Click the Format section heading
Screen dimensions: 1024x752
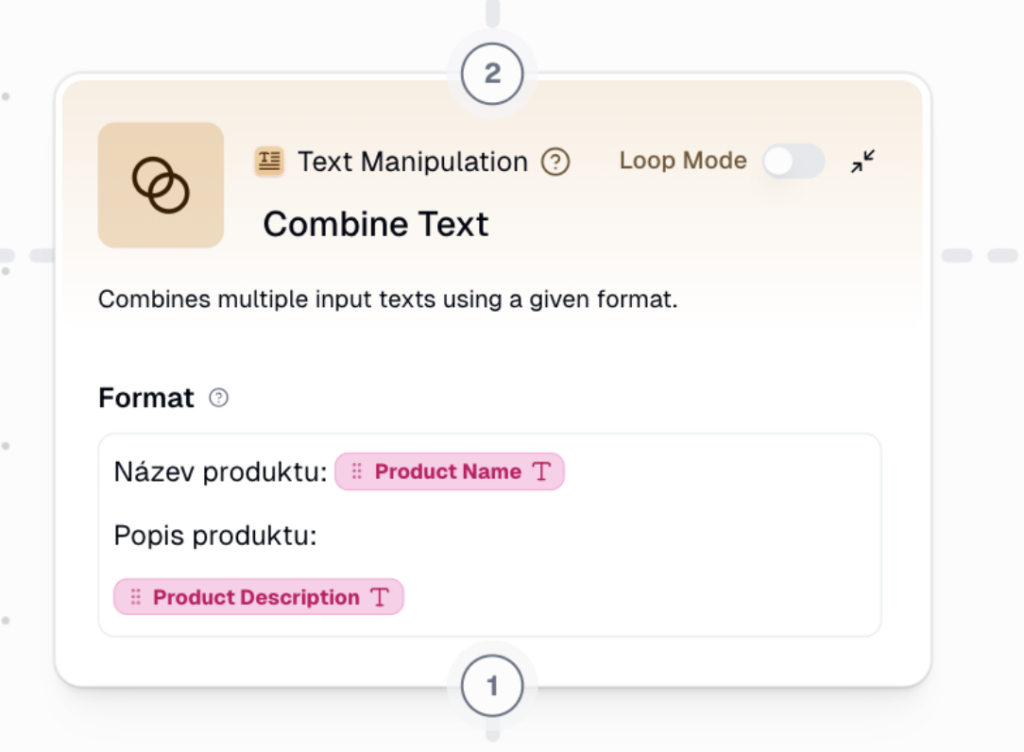146,398
